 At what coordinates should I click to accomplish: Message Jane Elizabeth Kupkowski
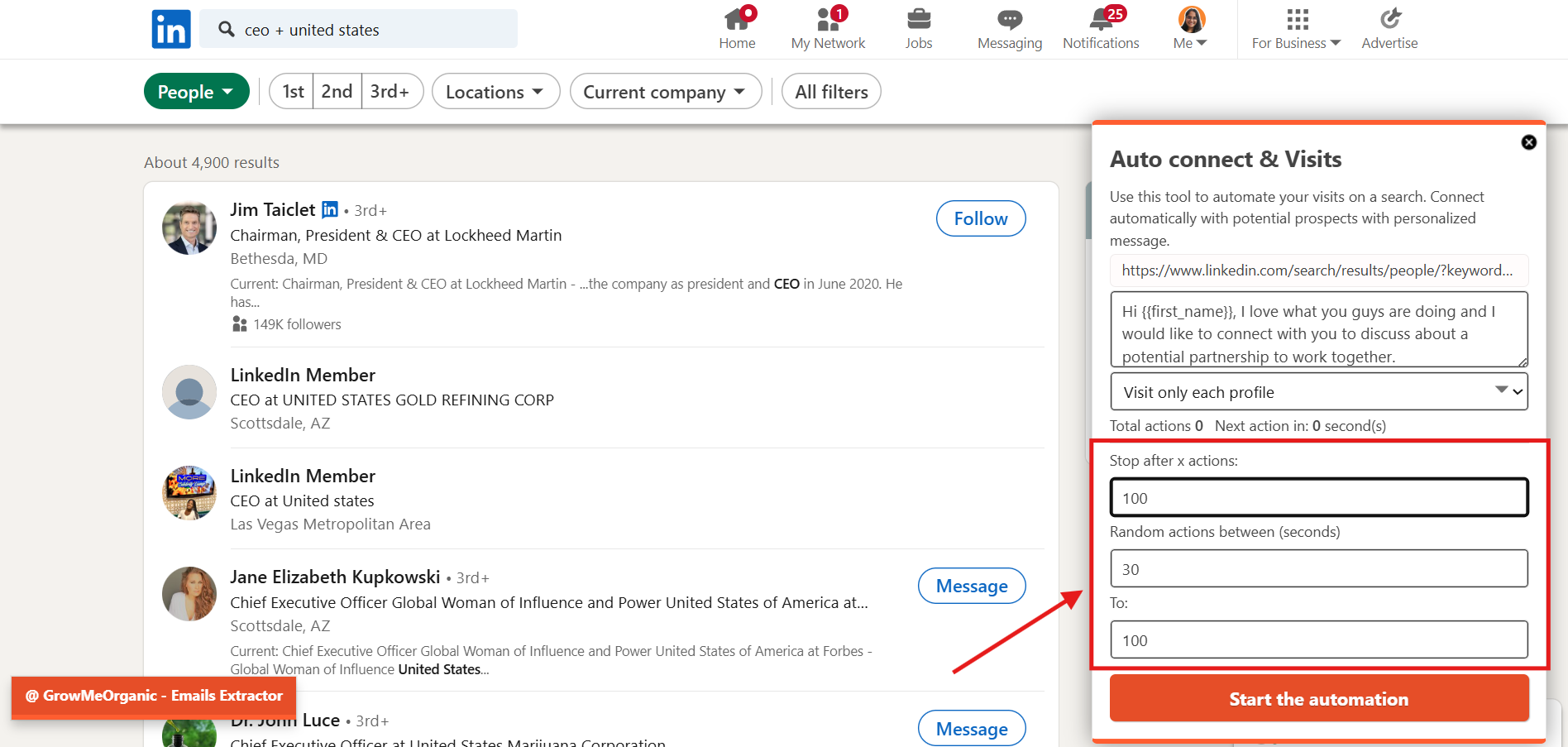pyautogui.click(x=972, y=586)
